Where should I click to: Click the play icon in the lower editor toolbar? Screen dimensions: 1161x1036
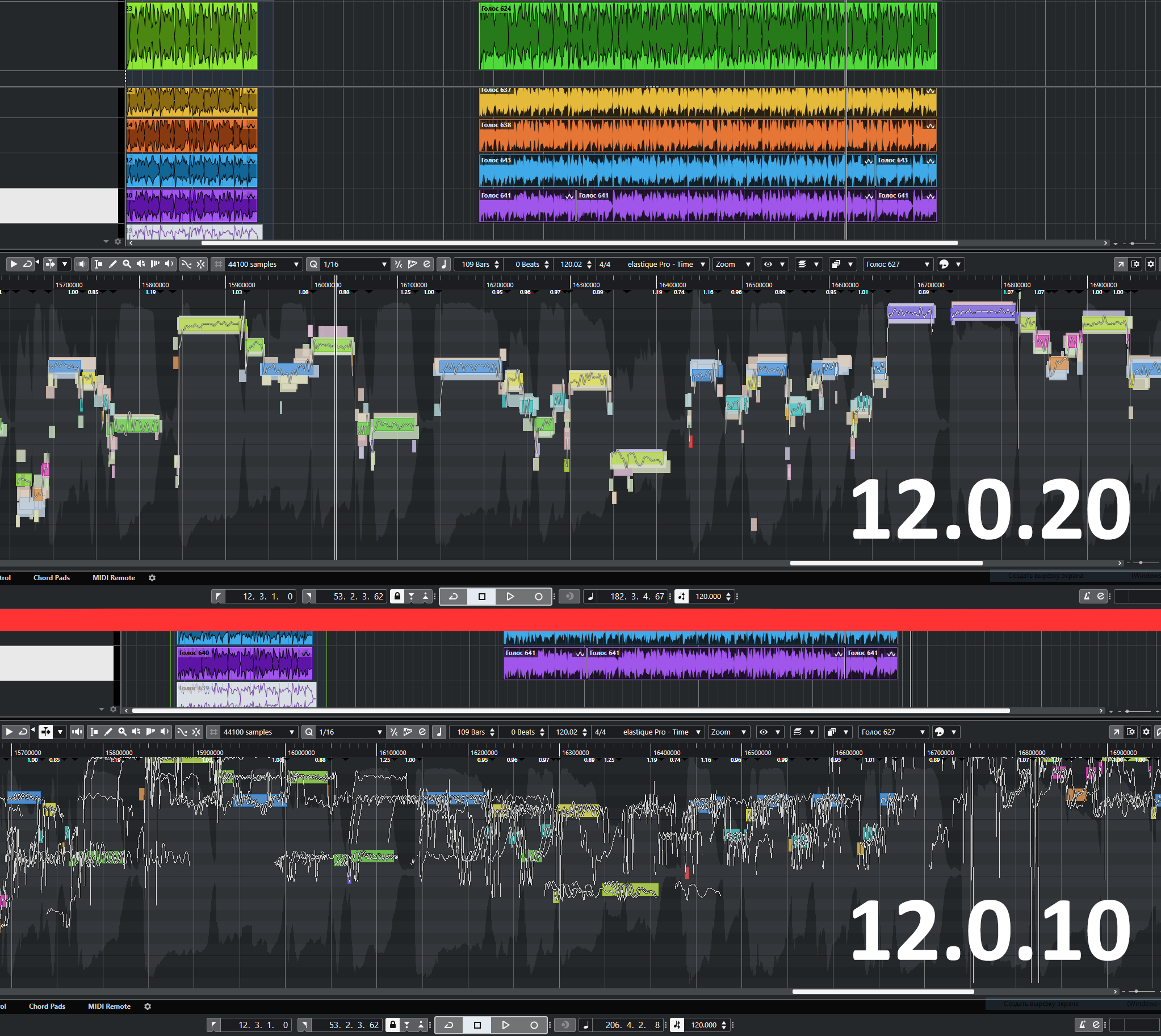click(9, 732)
